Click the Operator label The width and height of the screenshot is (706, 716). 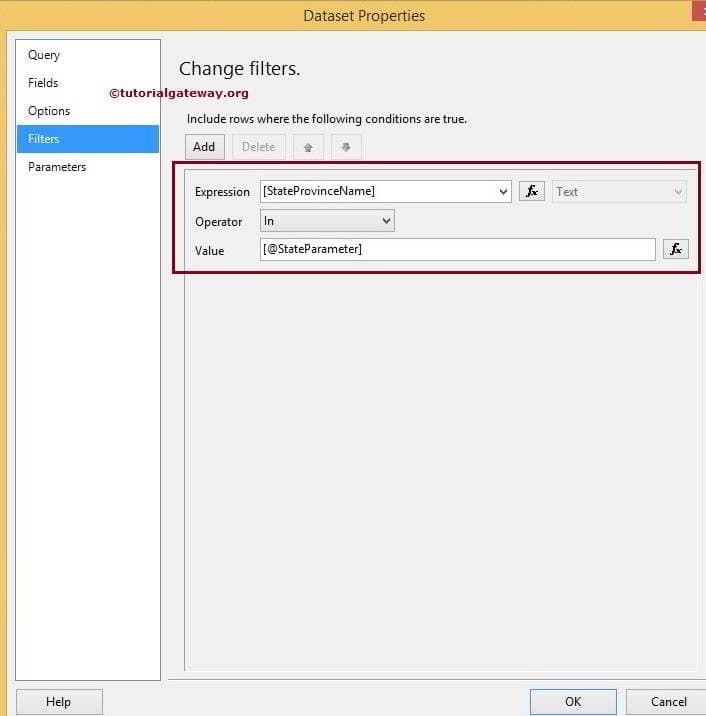click(x=218, y=222)
